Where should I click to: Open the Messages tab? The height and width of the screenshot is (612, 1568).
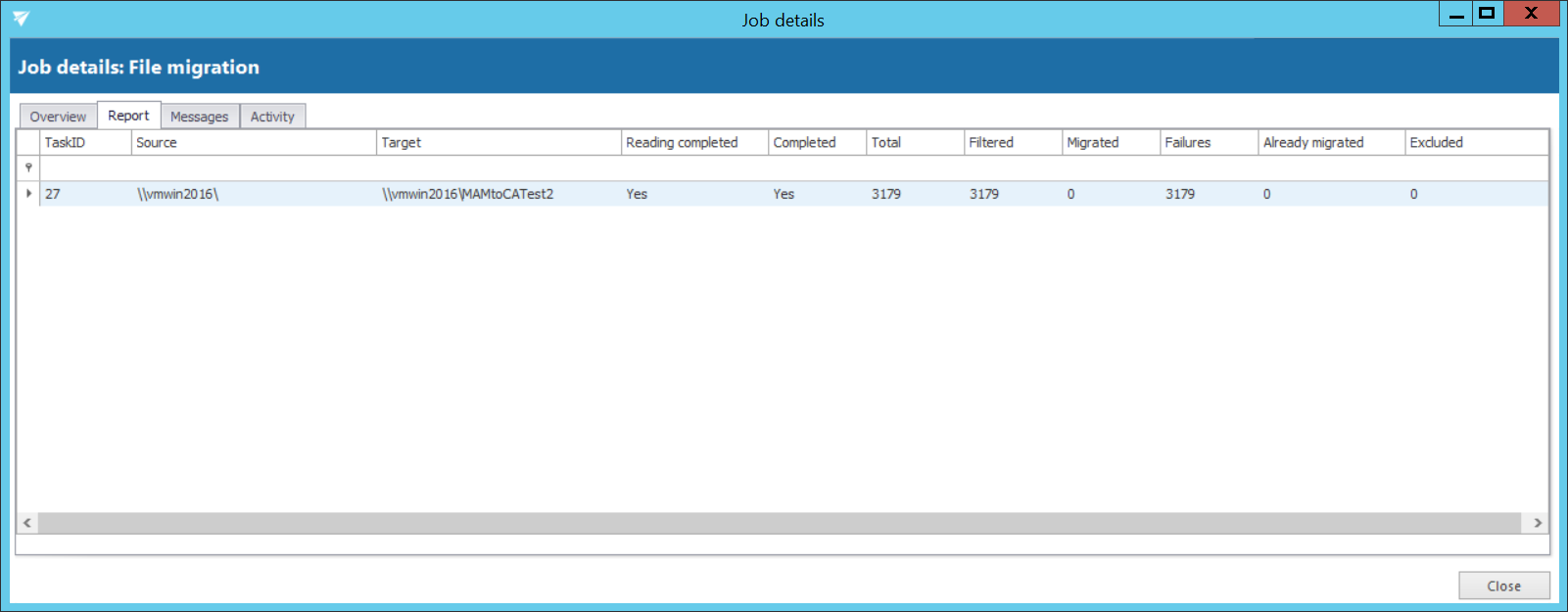pyautogui.click(x=199, y=117)
